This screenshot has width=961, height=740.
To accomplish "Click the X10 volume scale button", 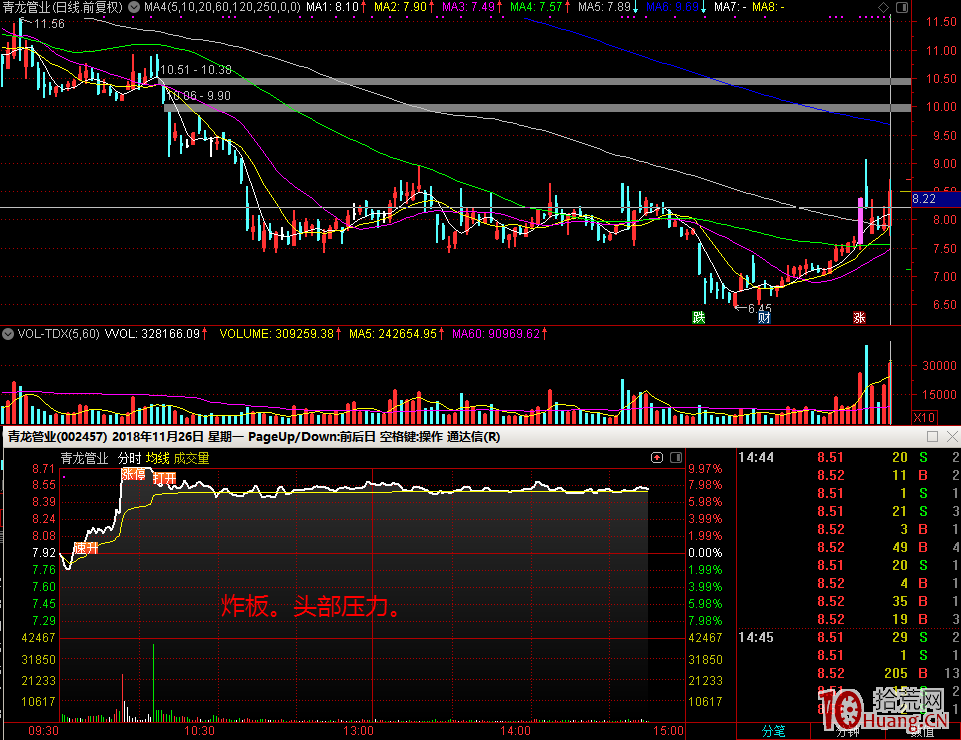I will [x=925, y=416].
